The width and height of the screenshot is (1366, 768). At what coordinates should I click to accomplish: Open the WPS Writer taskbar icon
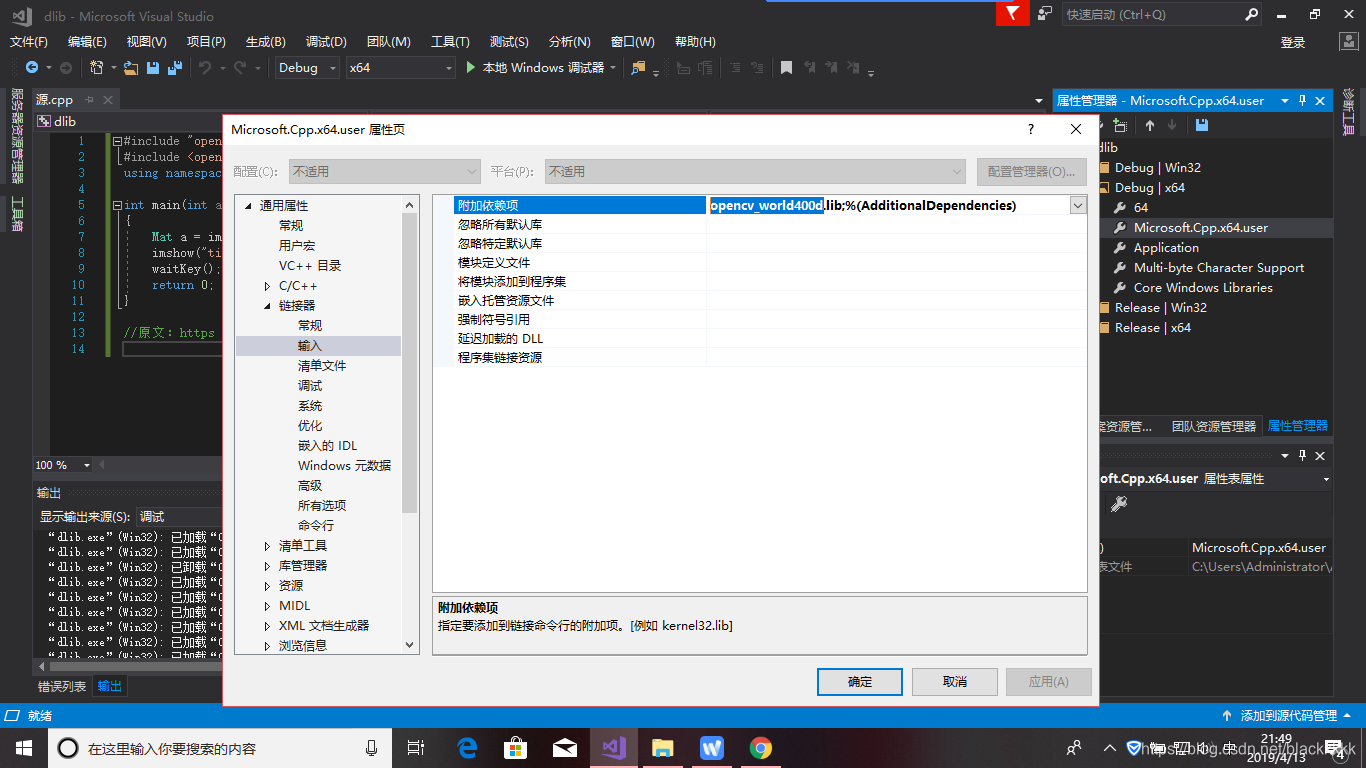(x=712, y=747)
